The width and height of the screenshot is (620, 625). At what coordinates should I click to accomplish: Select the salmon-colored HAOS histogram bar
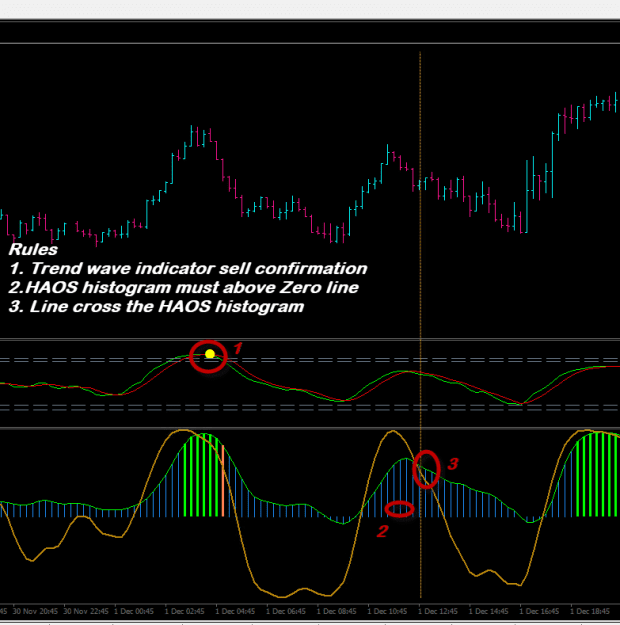pyautogui.click(x=222, y=481)
